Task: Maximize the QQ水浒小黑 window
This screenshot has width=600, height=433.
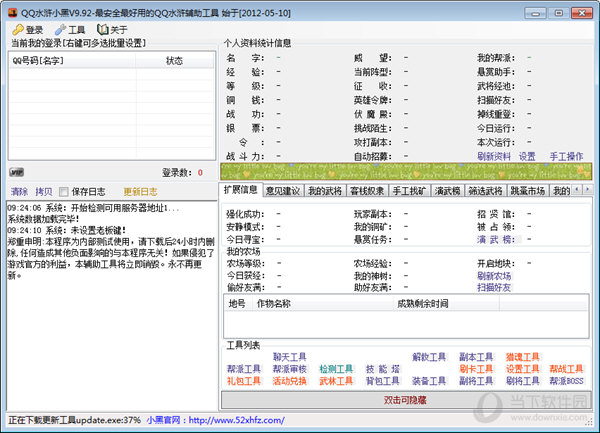Action: coord(558,13)
